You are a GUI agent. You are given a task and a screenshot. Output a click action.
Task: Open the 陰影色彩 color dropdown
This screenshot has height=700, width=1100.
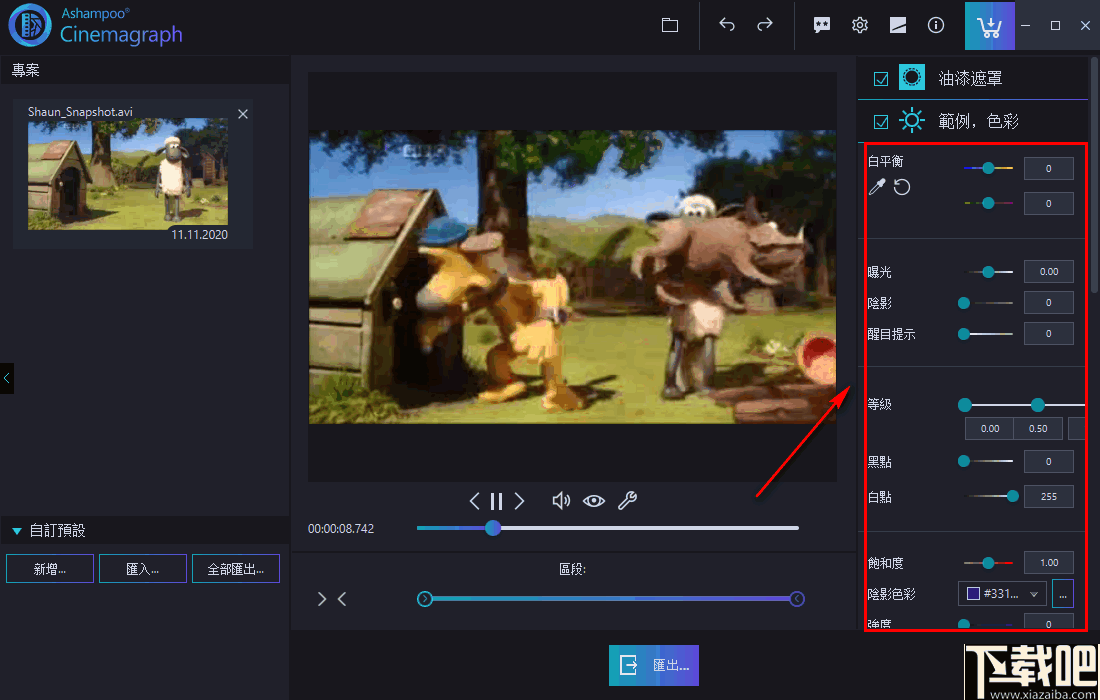coord(1002,594)
